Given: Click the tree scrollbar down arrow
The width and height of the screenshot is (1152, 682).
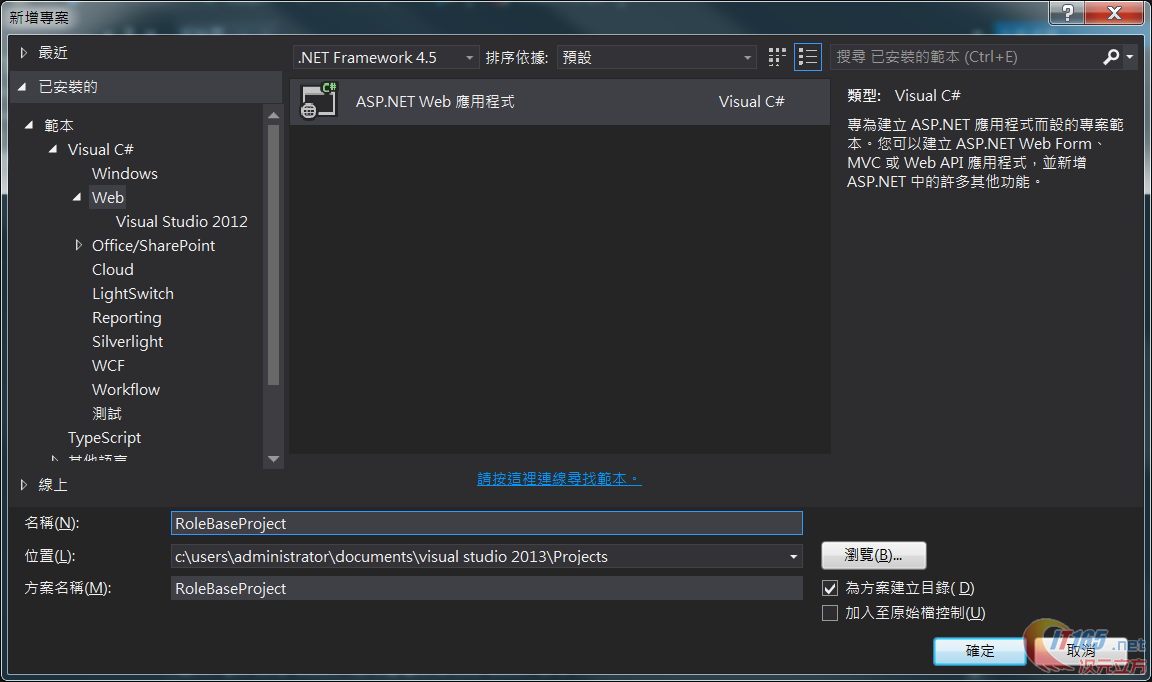Looking at the screenshot, I should pyautogui.click(x=273, y=459).
